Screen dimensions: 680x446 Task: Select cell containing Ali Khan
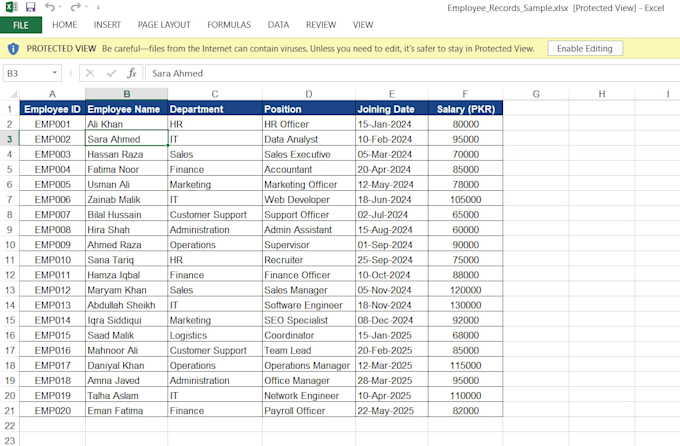click(x=127, y=124)
